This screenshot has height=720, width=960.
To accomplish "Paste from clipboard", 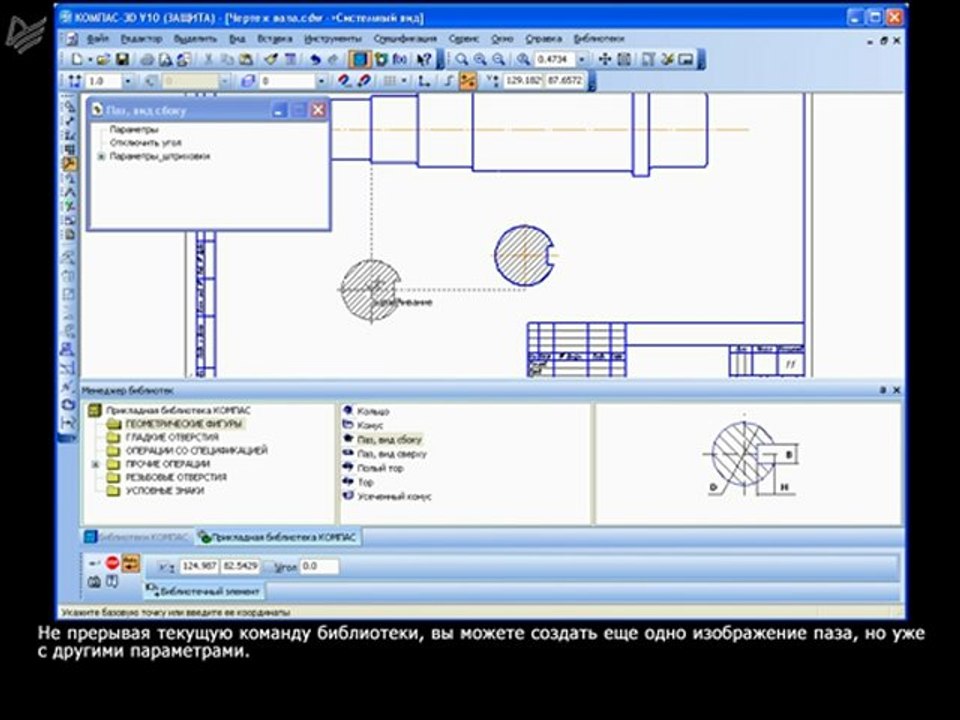I will pyautogui.click(x=246, y=59).
